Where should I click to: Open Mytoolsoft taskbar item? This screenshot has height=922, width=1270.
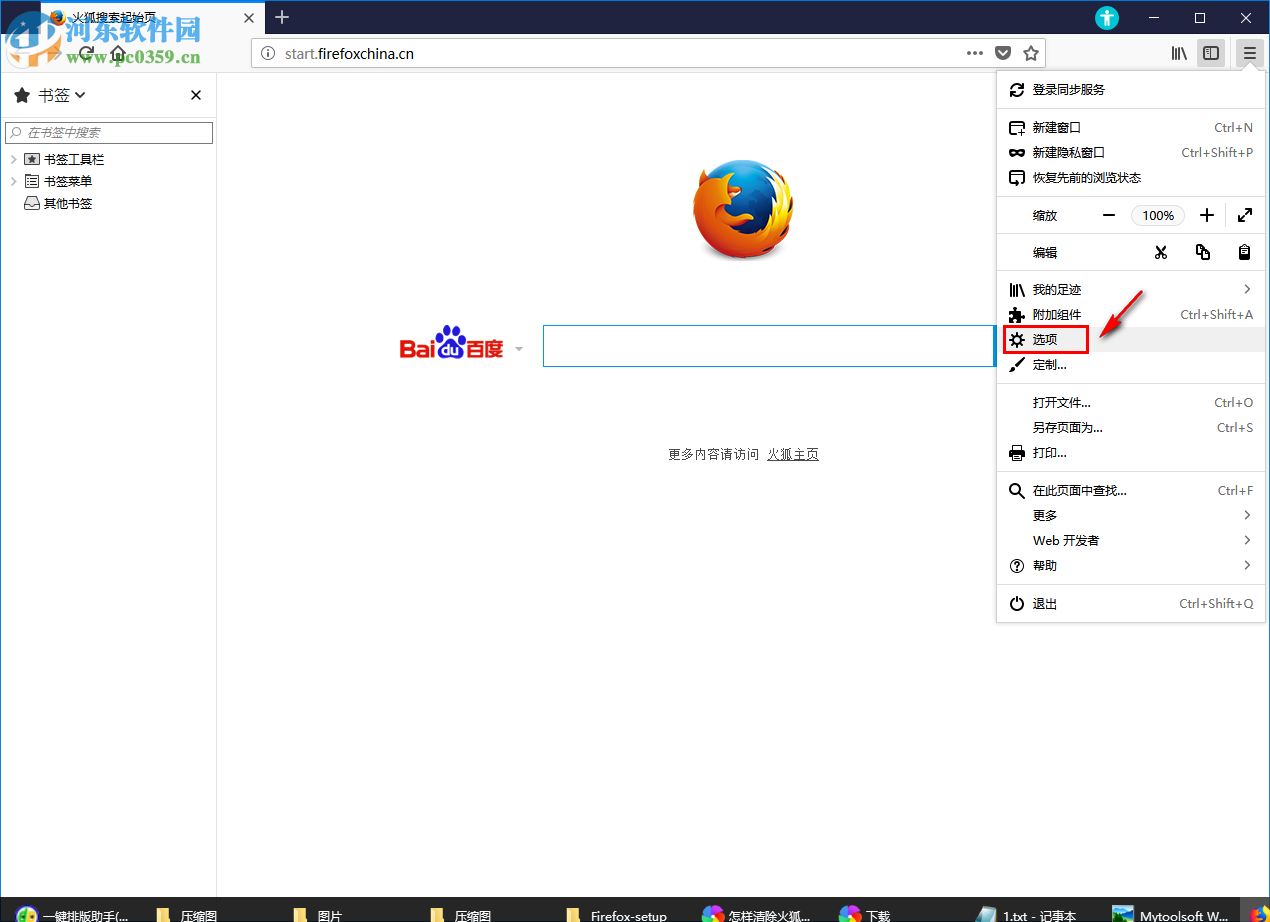[1171, 914]
